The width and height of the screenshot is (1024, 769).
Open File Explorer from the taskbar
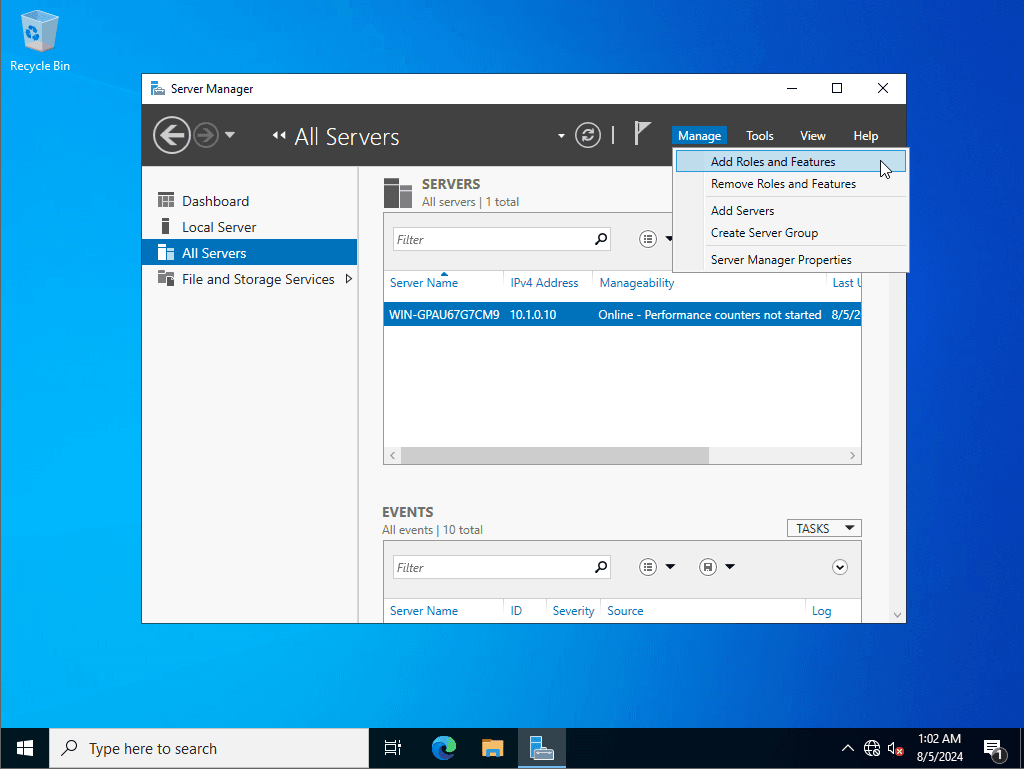pyautogui.click(x=492, y=748)
